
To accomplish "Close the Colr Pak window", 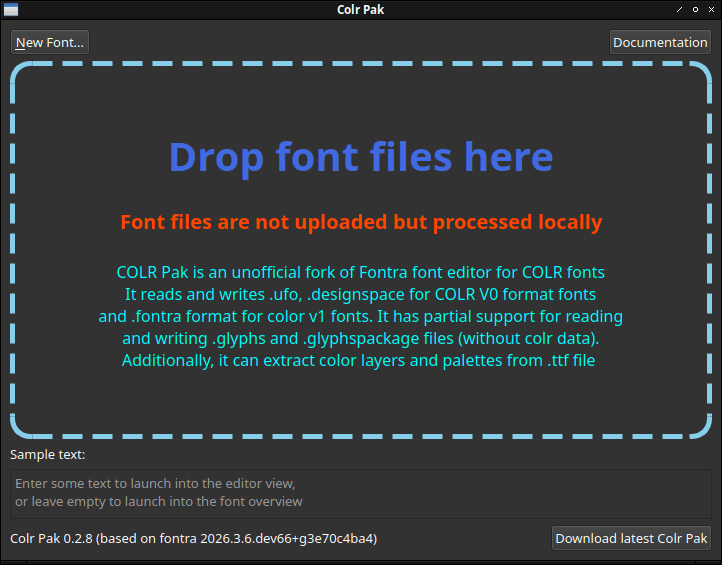I will [x=711, y=10].
